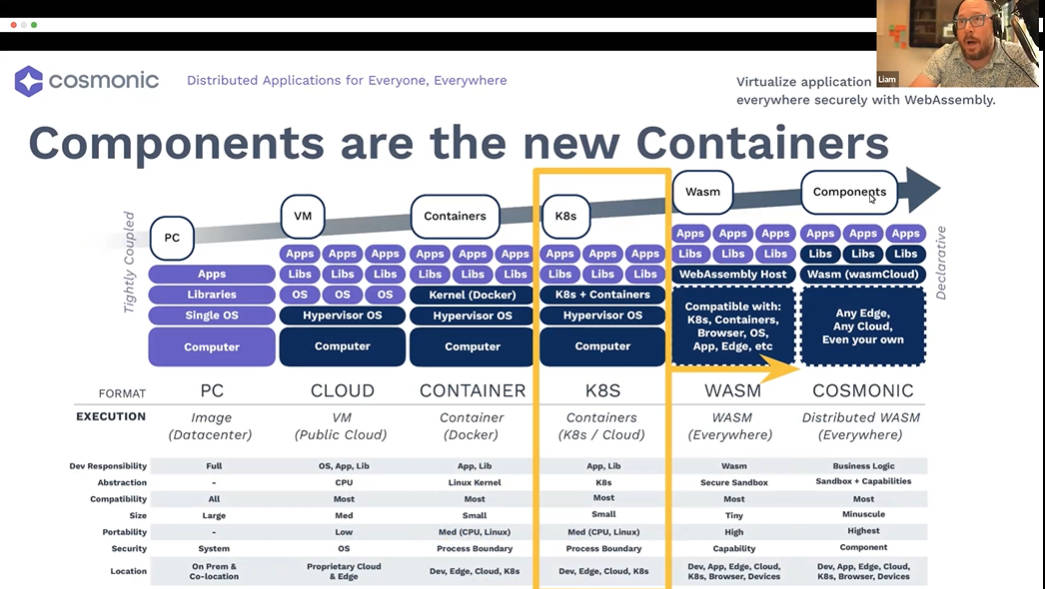This screenshot has height=589, width=1045.
Task: Select the Libraries bar in the PC stack
Action: (x=212, y=294)
